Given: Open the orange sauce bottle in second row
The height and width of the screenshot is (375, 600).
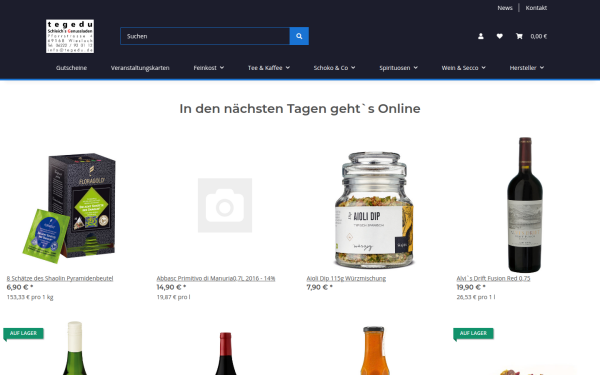Looking at the screenshot, I should coord(374,351).
